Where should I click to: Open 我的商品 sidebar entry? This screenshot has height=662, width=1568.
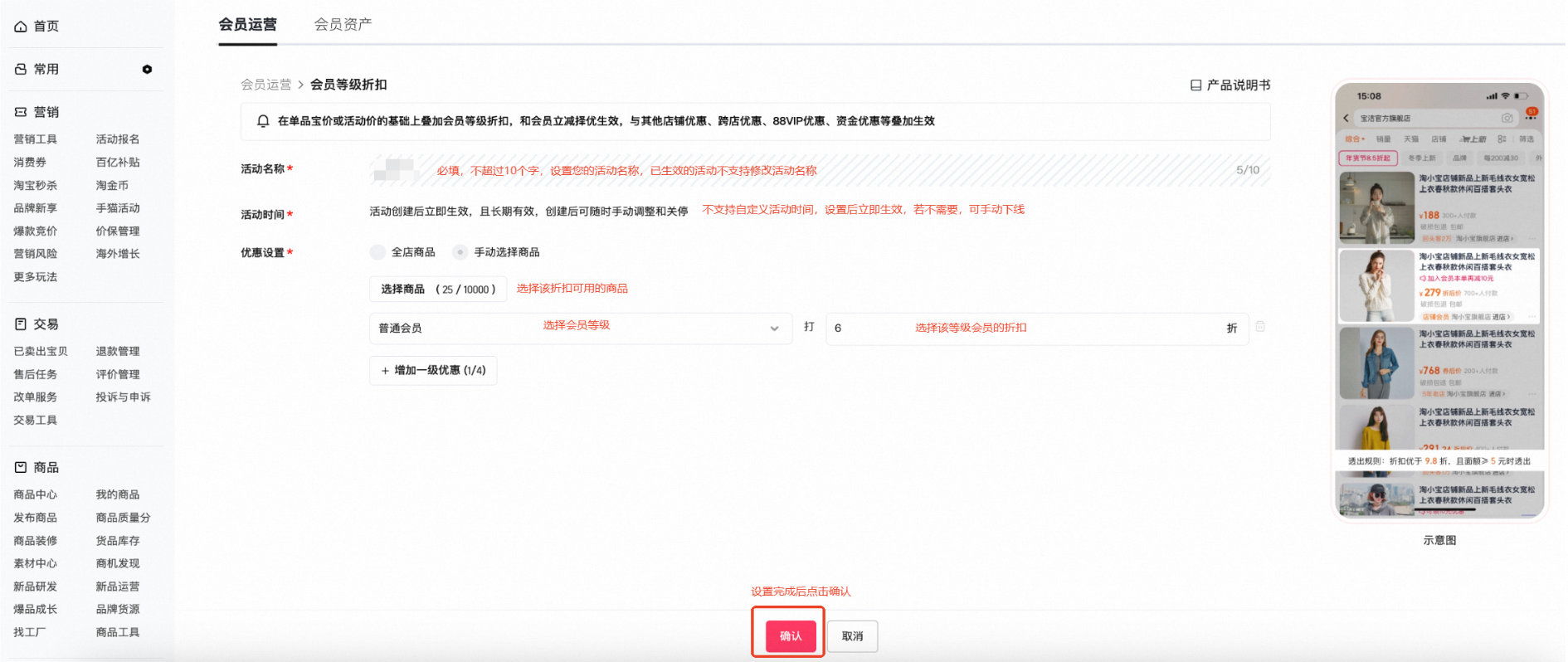click(118, 495)
